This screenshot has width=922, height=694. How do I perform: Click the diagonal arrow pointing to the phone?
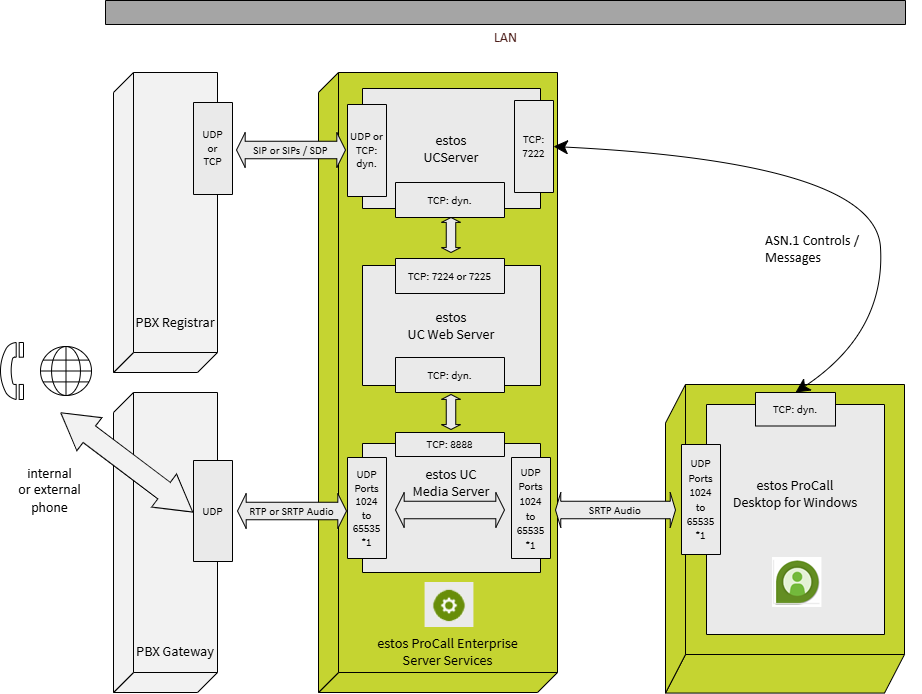[x=125, y=461]
